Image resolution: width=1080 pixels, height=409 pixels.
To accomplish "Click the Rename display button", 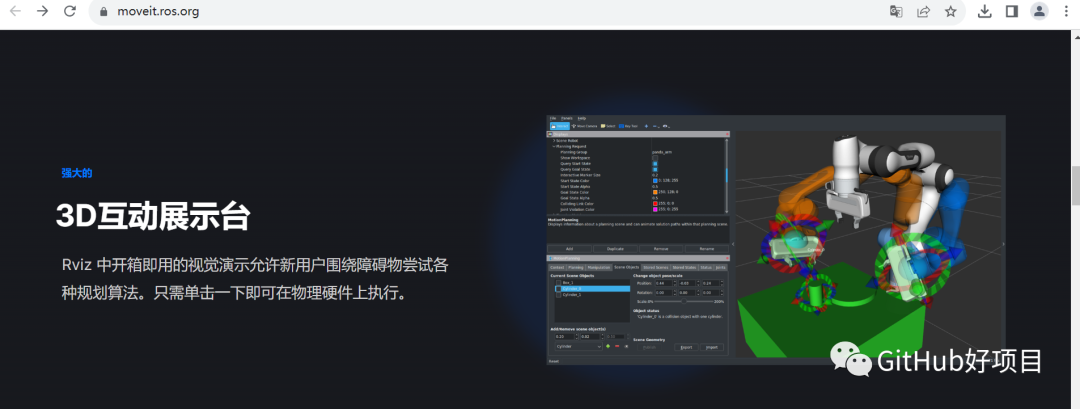I will coord(707,249).
